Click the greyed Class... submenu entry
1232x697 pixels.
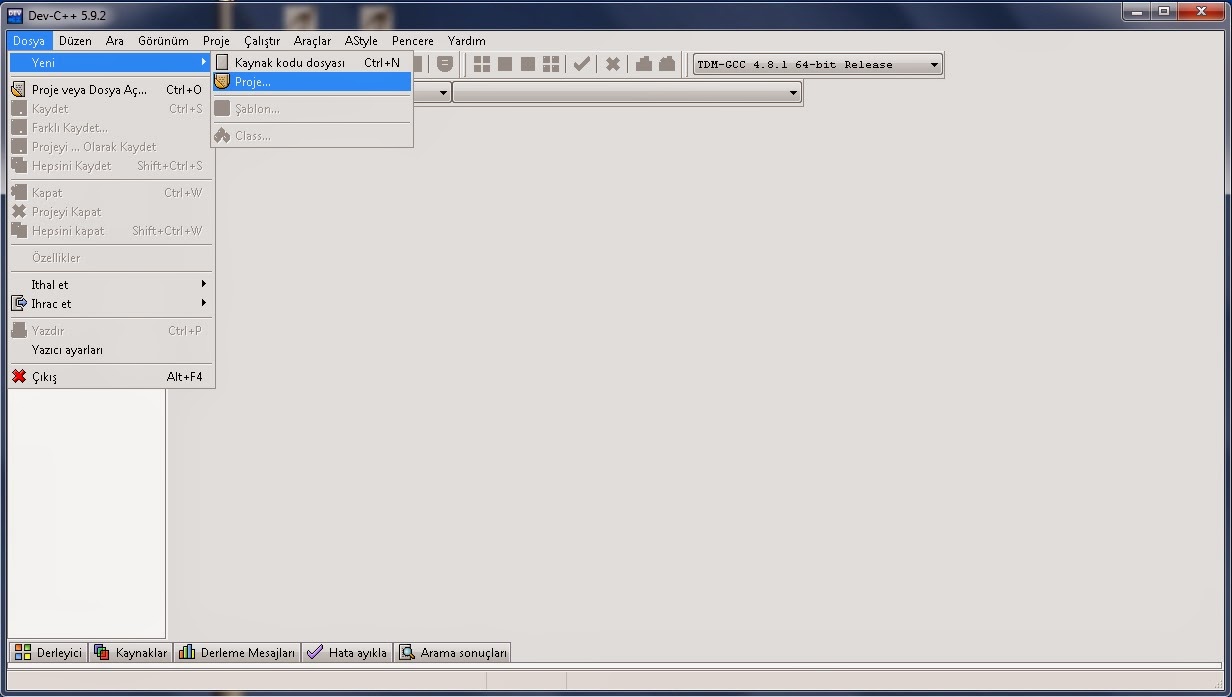pyautogui.click(x=312, y=136)
